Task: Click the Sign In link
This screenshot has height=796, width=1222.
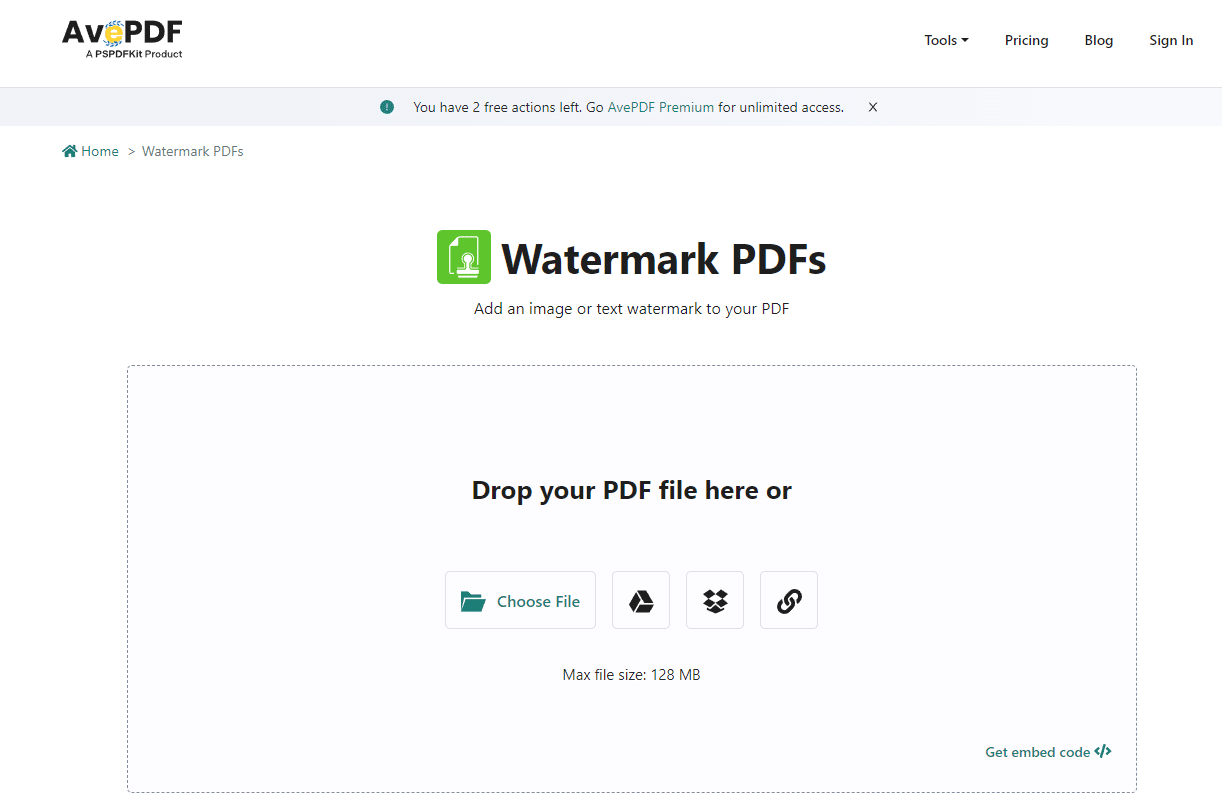Action: click(1171, 40)
